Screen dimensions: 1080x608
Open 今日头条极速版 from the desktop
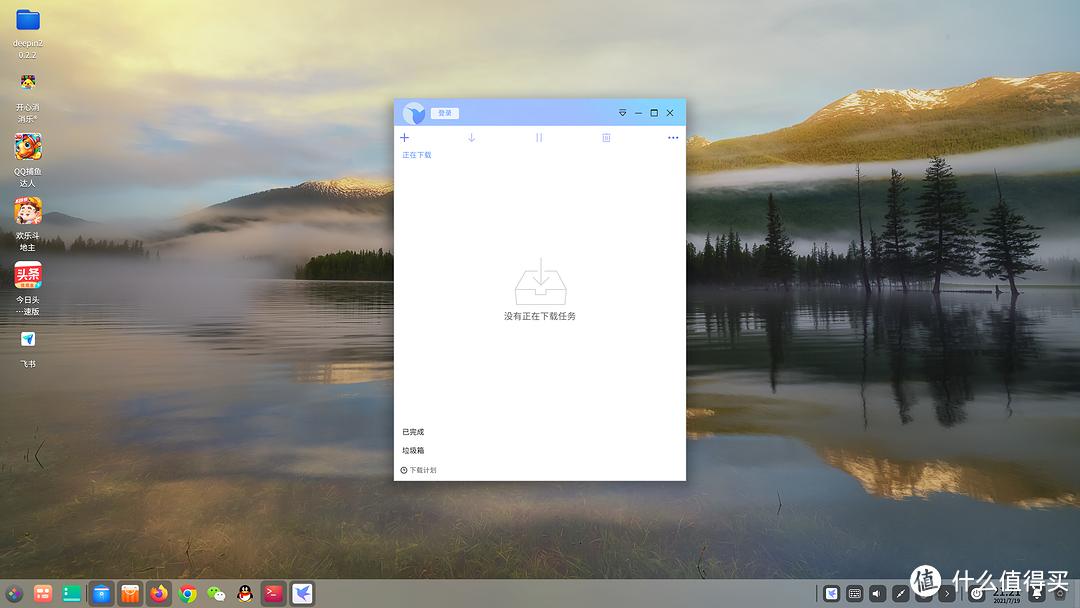pos(27,275)
